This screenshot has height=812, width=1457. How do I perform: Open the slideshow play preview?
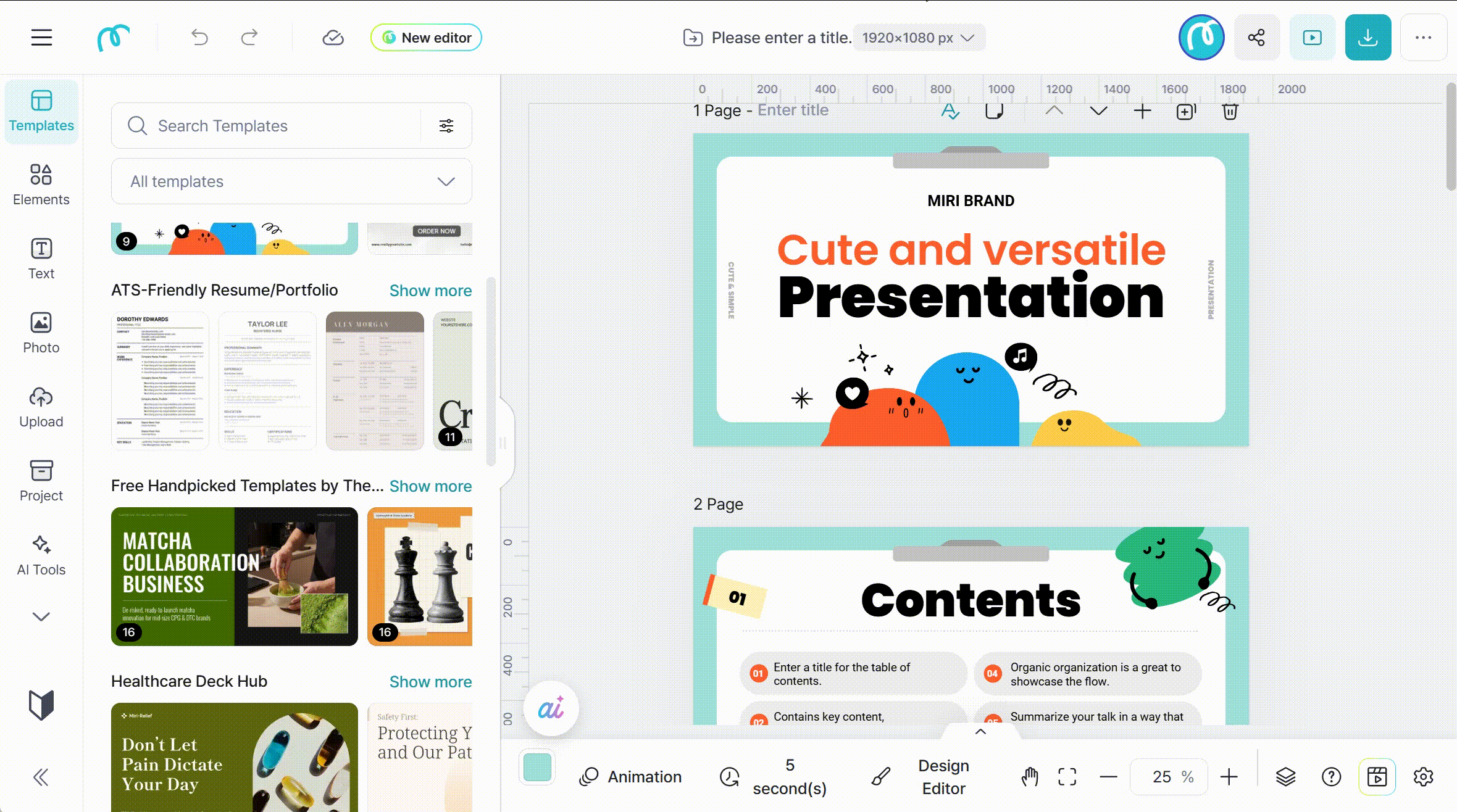[1312, 38]
